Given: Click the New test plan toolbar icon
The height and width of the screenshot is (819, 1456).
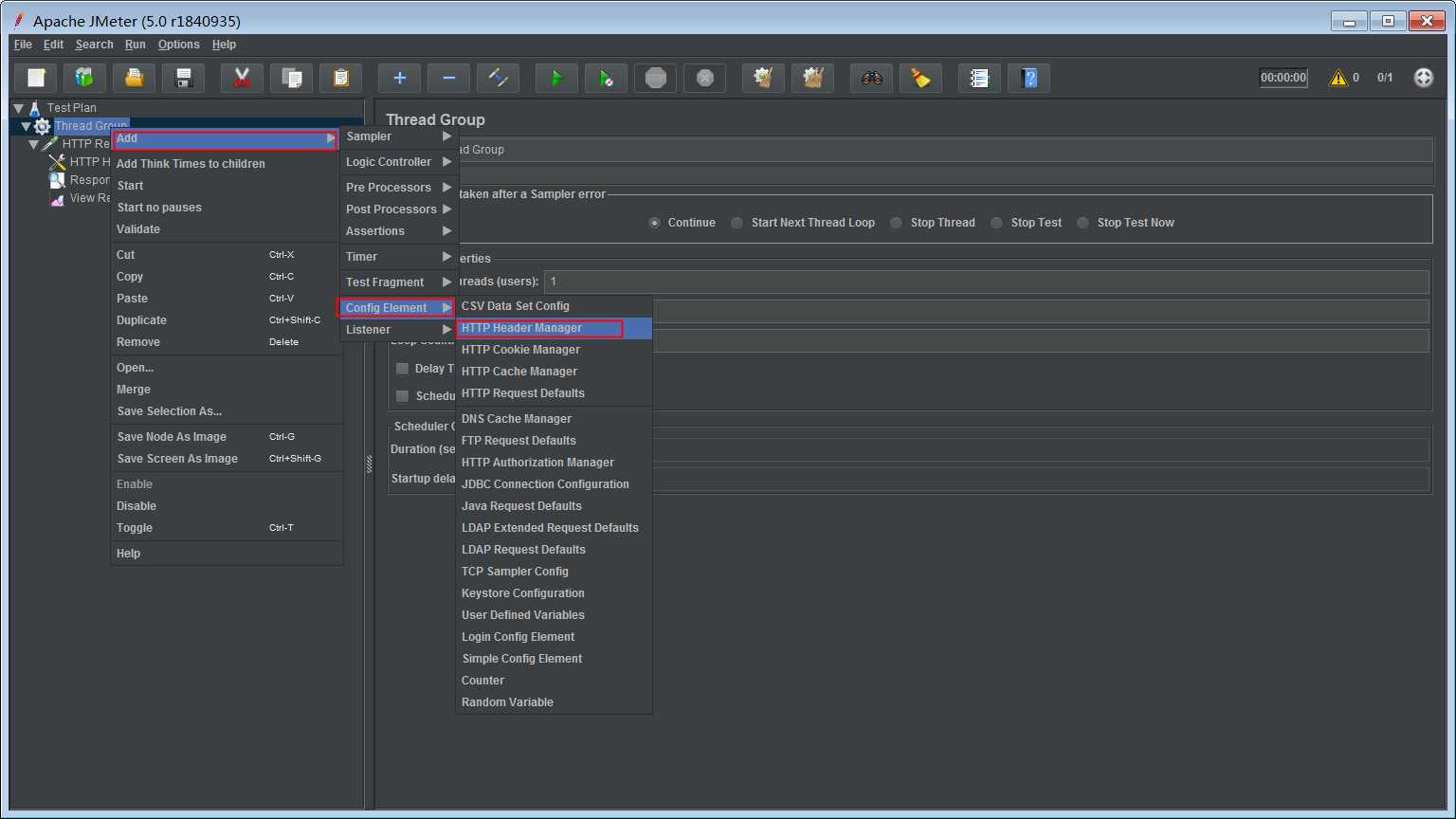Looking at the screenshot, I should pos(36,78).
